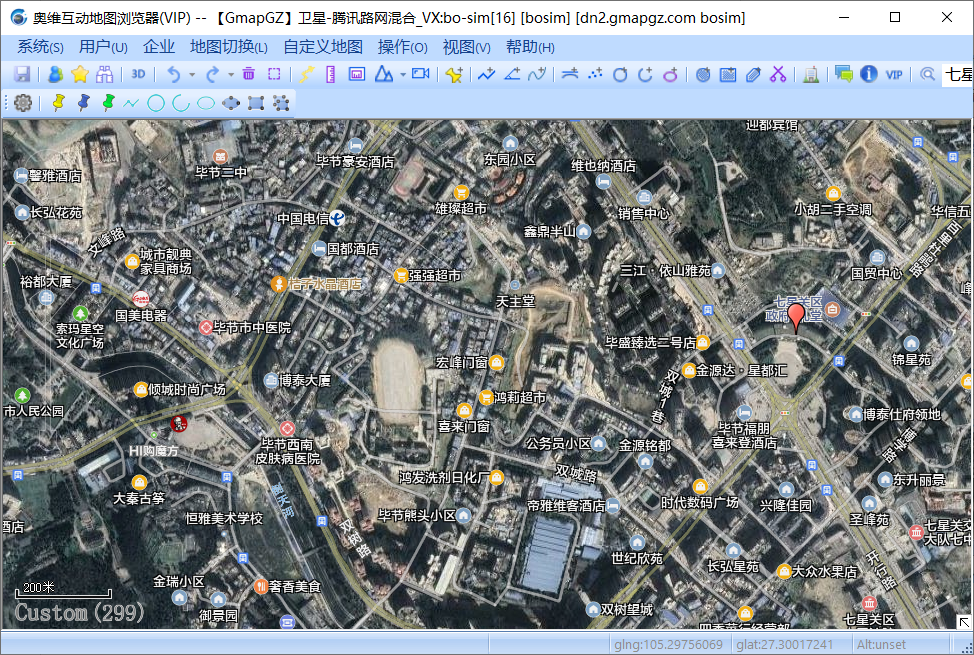Image resolution: width=974 pixels, height=655 pixels.
Task: Select the add curve tool
Action: (537, 75)
